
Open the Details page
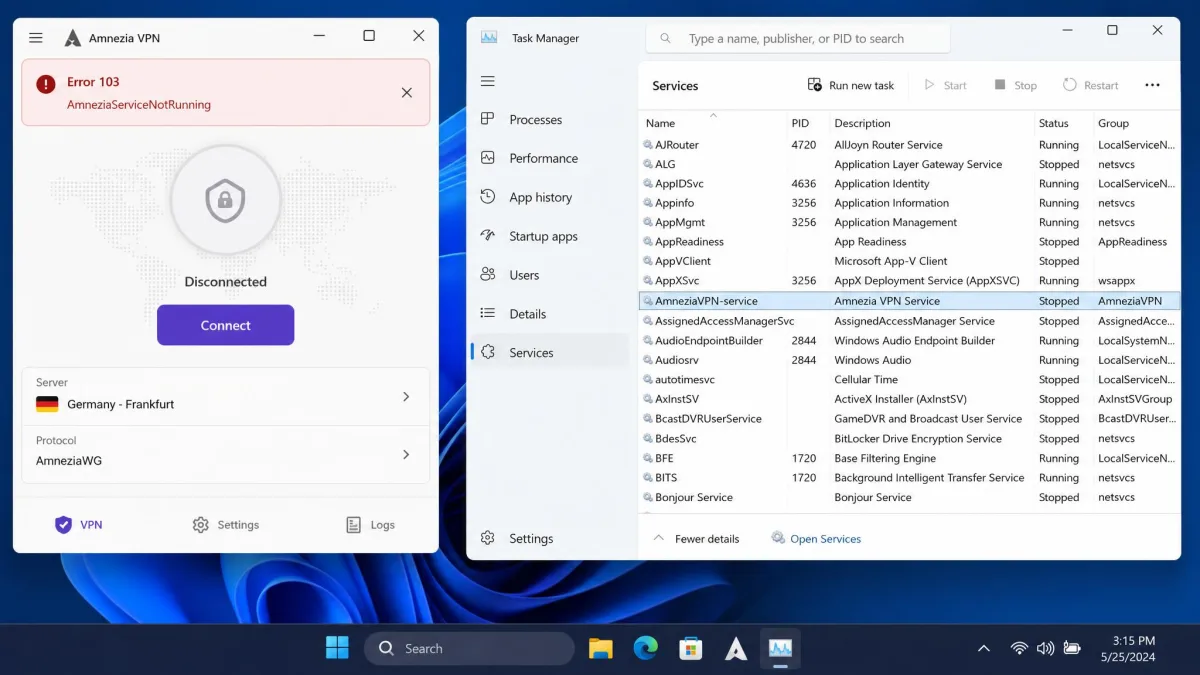[548, 313]
